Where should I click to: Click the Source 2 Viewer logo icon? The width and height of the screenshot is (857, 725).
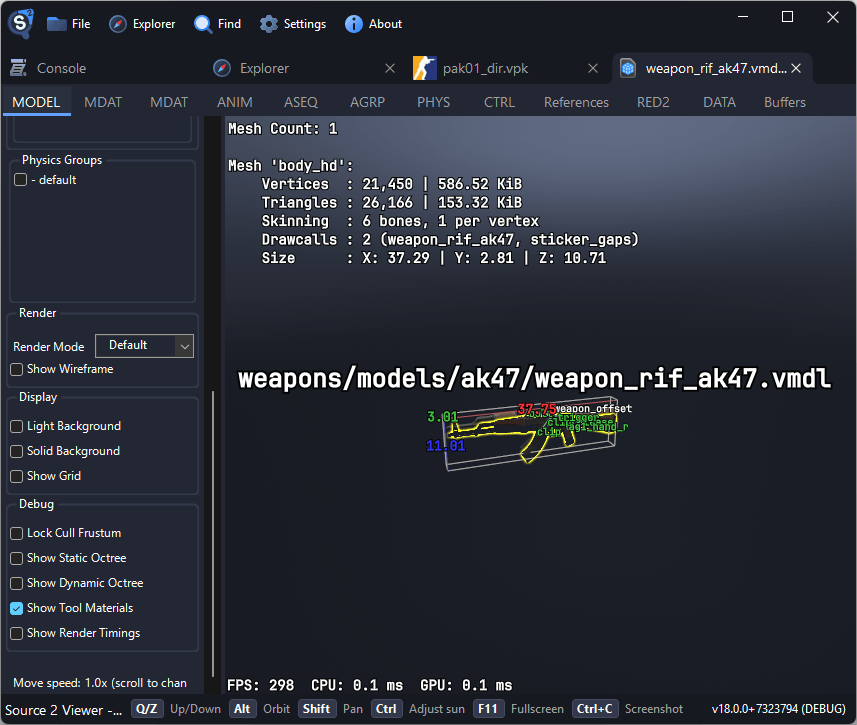pos(20,23)
